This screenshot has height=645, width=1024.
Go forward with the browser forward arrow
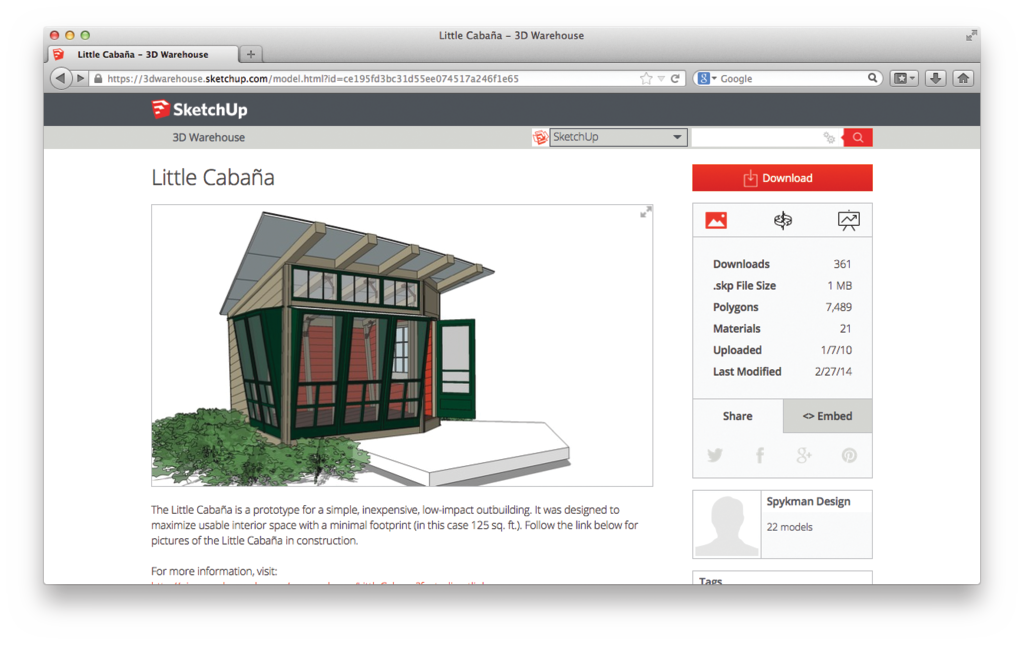[80, 78]
